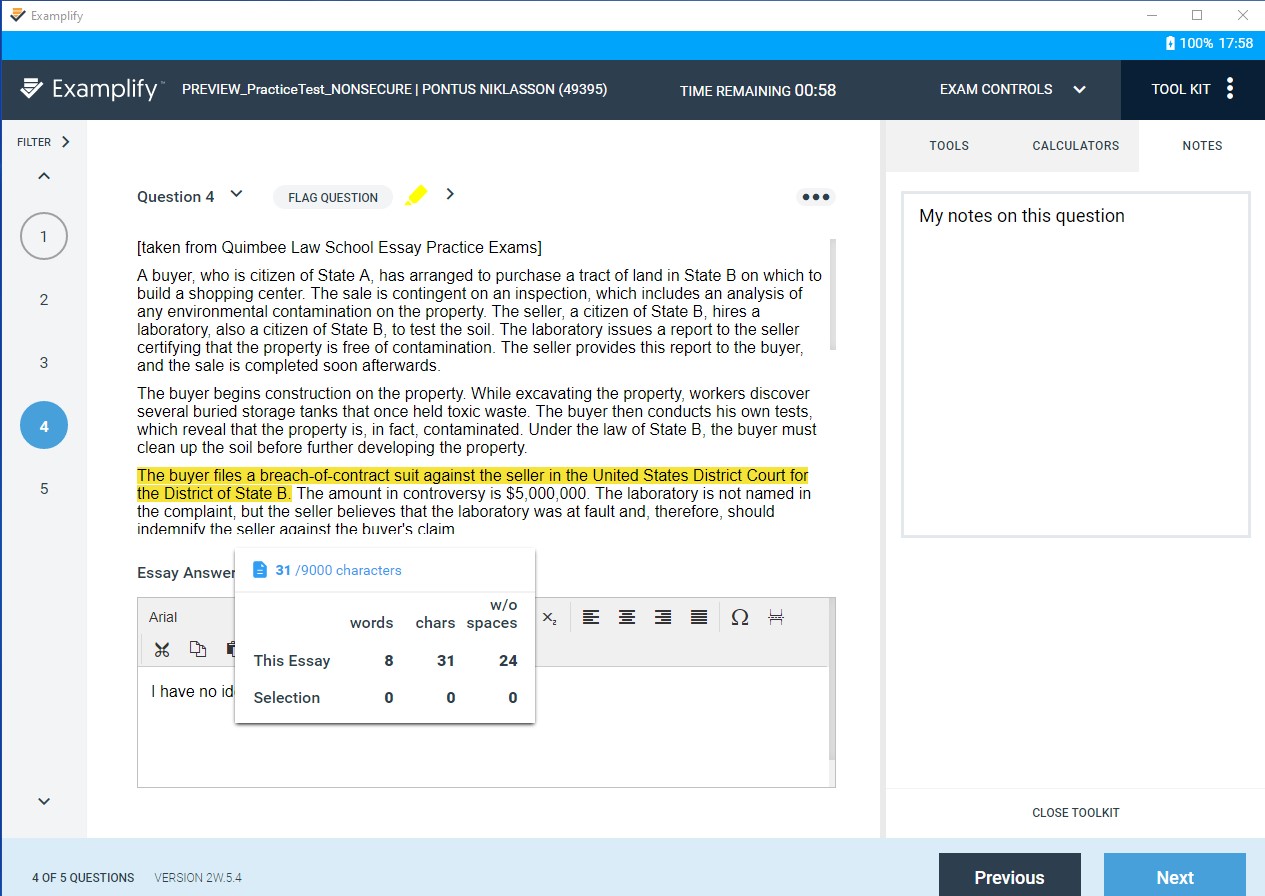Image resolution: width=1265 pixels, height=896 pixels.
Task: Open the three-dot question options menu
Action: 816,197
